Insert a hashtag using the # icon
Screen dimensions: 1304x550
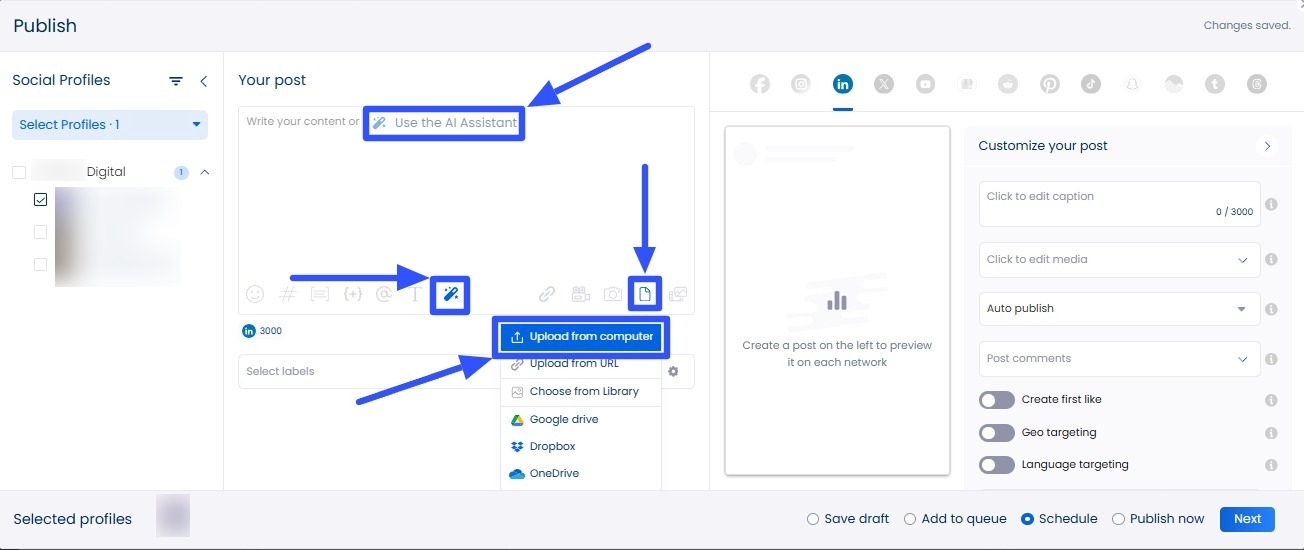click(x=287, y=294)
